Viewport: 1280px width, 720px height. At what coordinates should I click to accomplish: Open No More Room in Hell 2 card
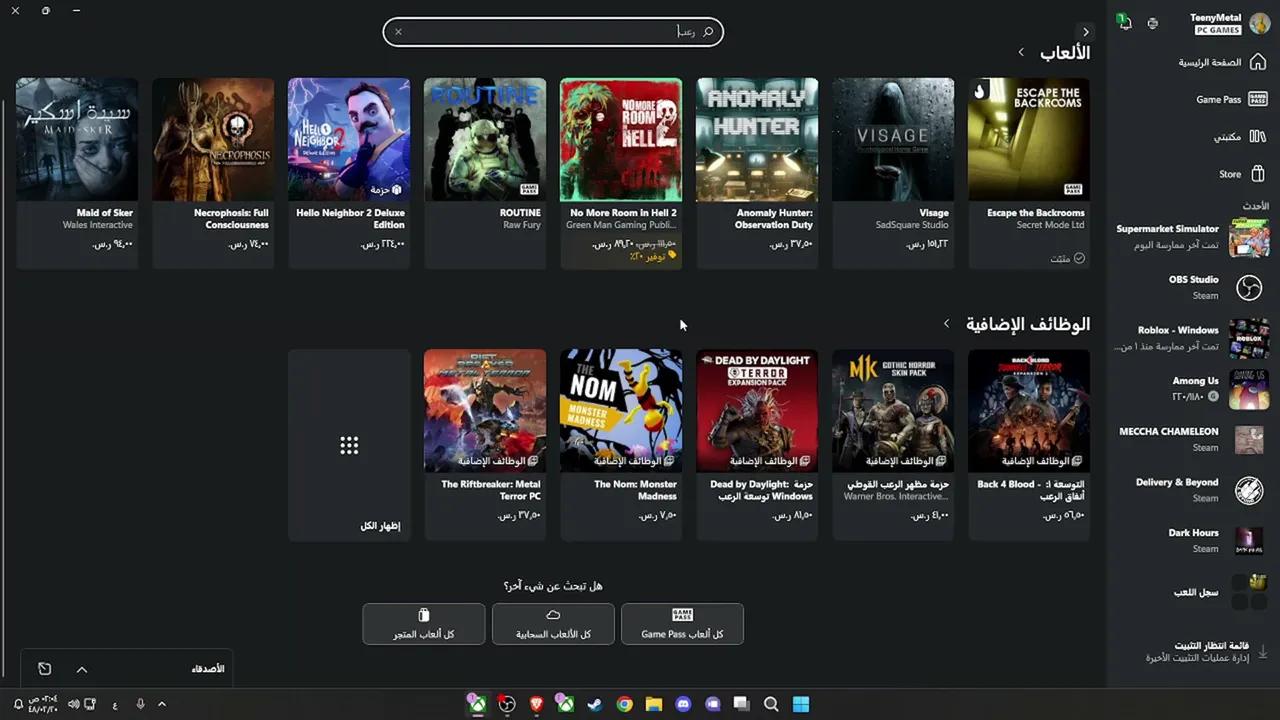tap(621, 173)
